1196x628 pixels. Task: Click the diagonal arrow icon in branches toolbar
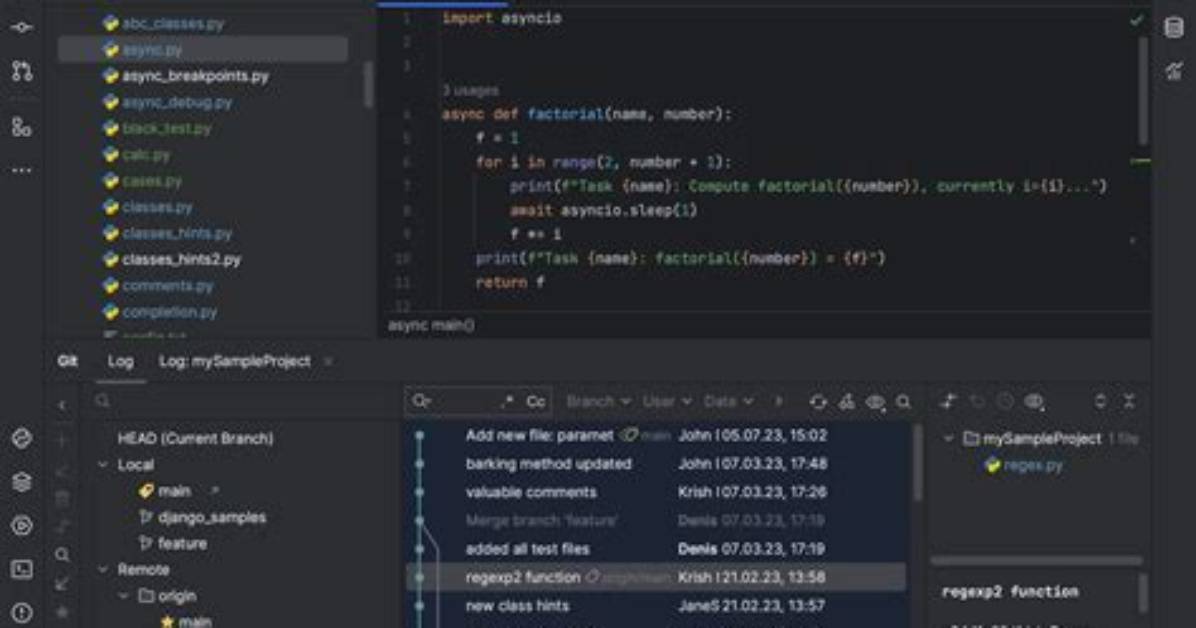pos(63,584)
